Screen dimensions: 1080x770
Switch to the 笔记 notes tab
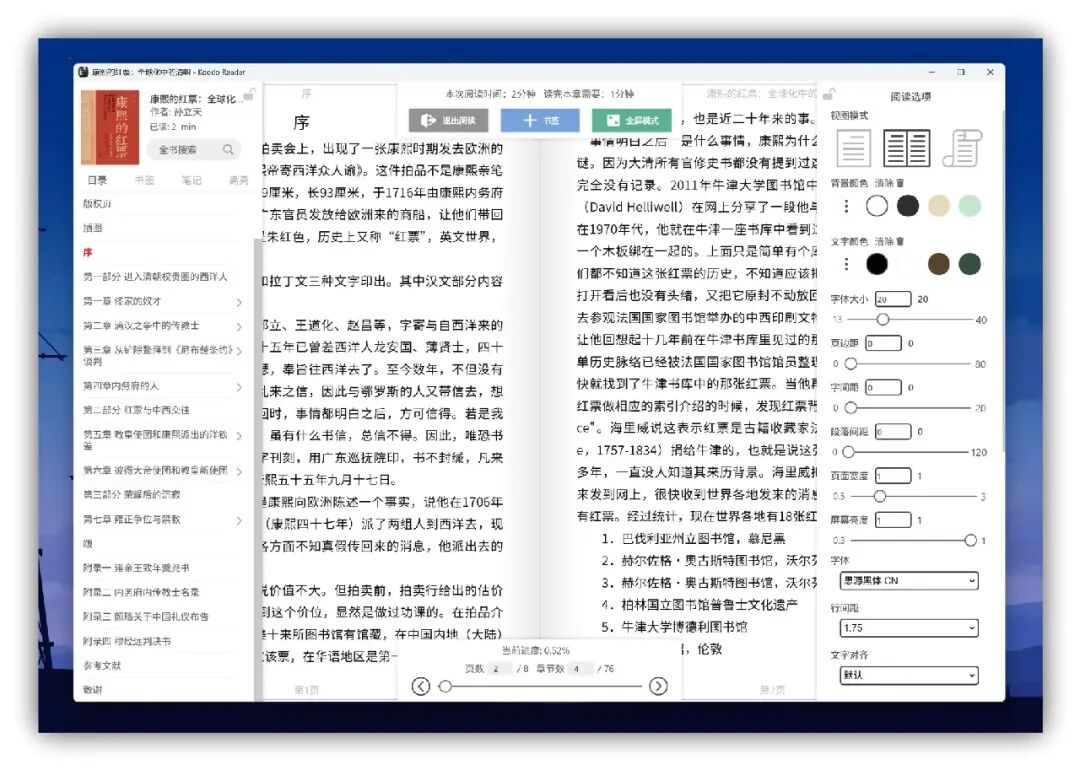[x=191, y=180]
